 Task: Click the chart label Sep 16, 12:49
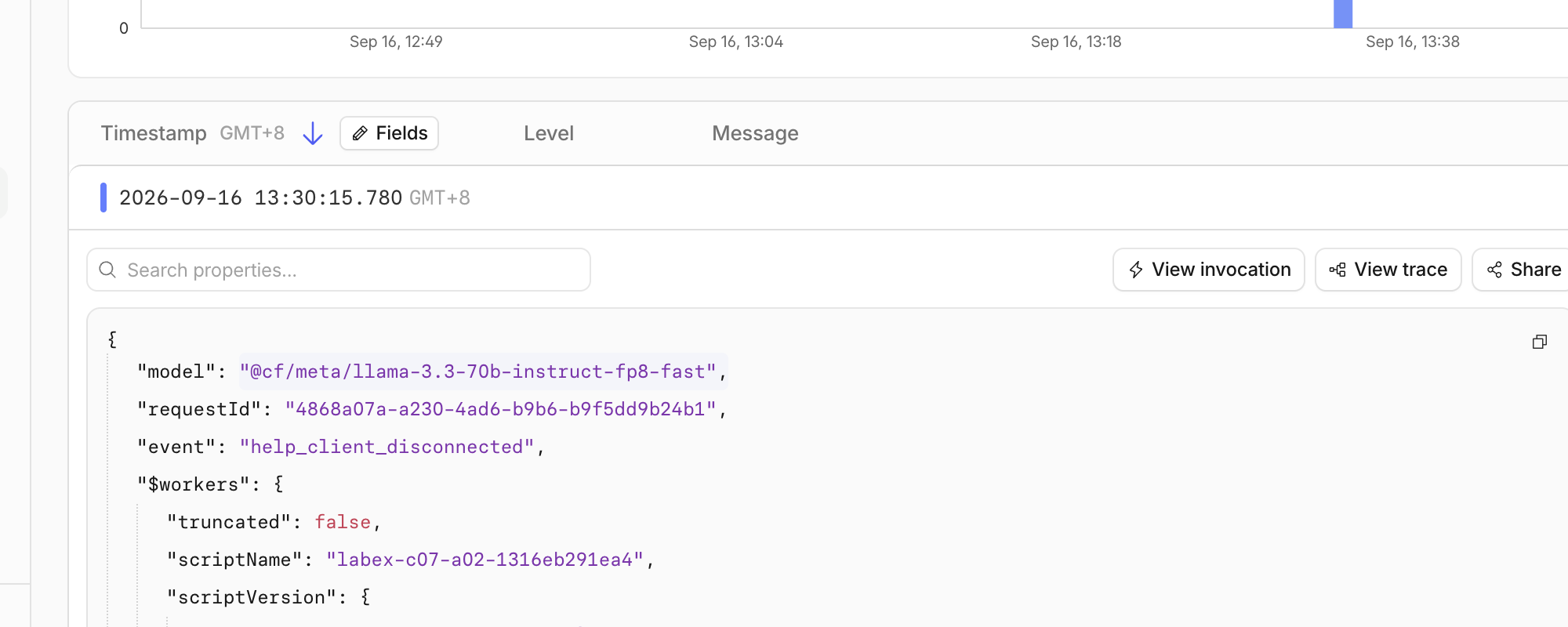click(396, 42)
